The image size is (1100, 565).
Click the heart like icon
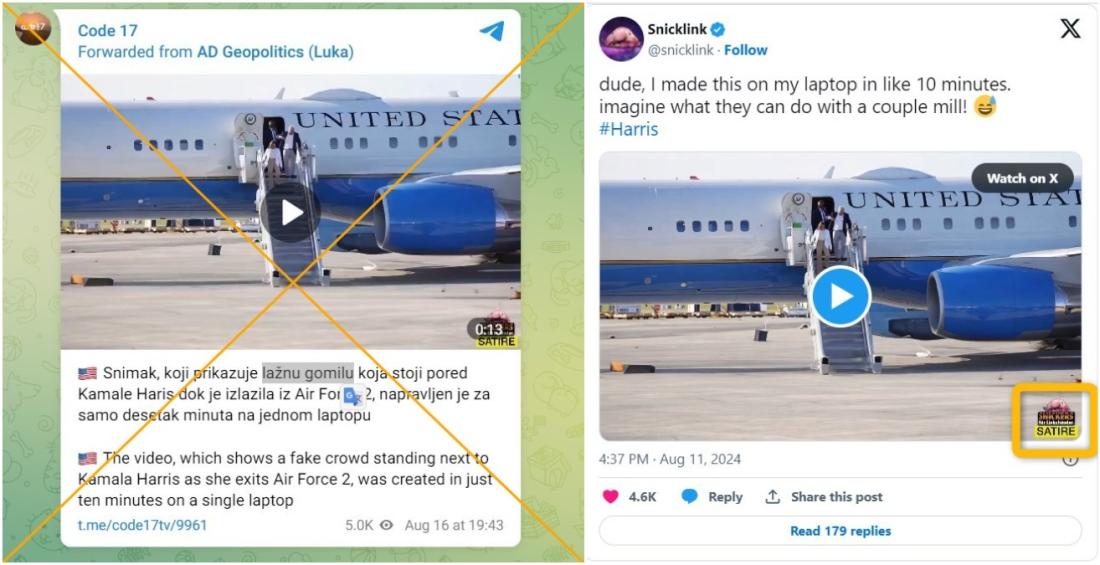pos(611,496)
